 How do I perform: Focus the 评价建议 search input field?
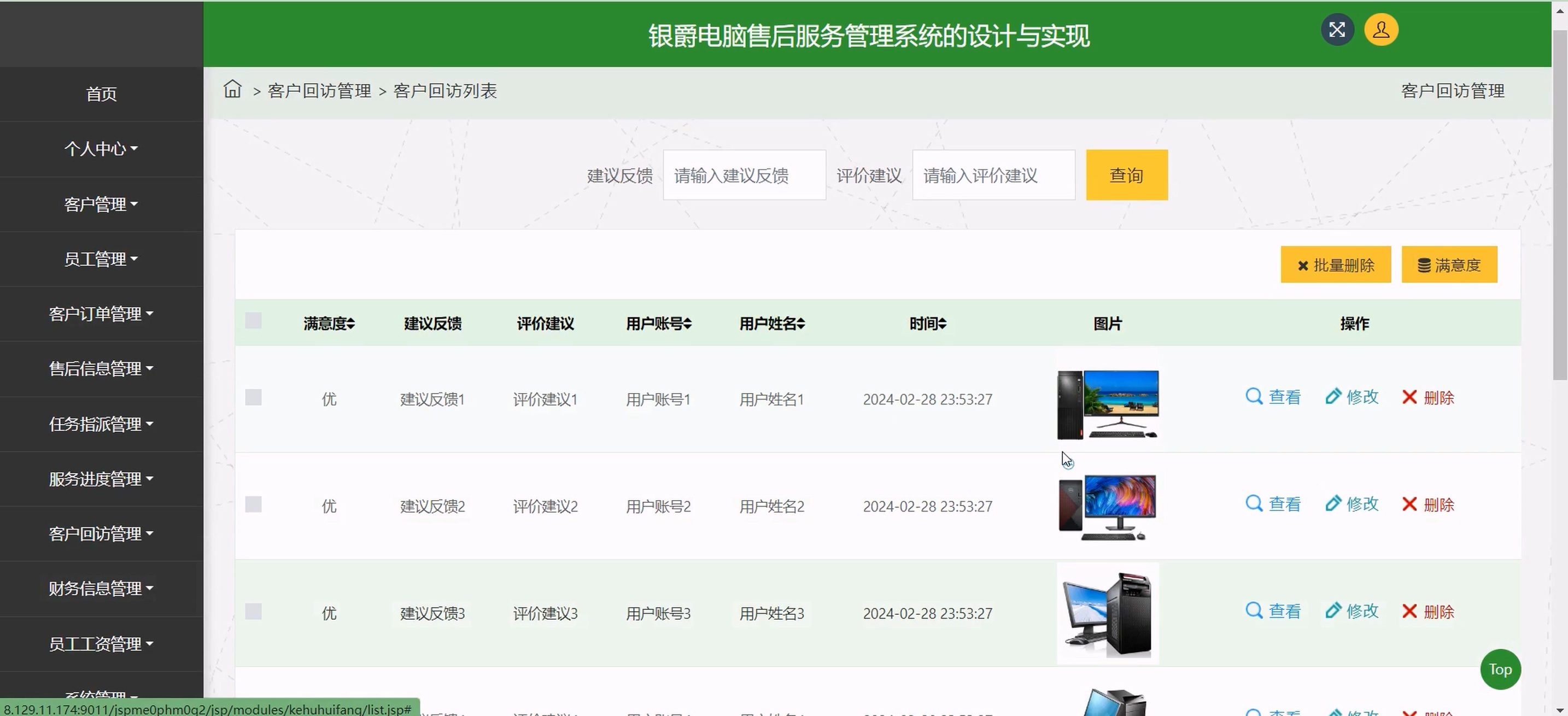click(993, 174)
